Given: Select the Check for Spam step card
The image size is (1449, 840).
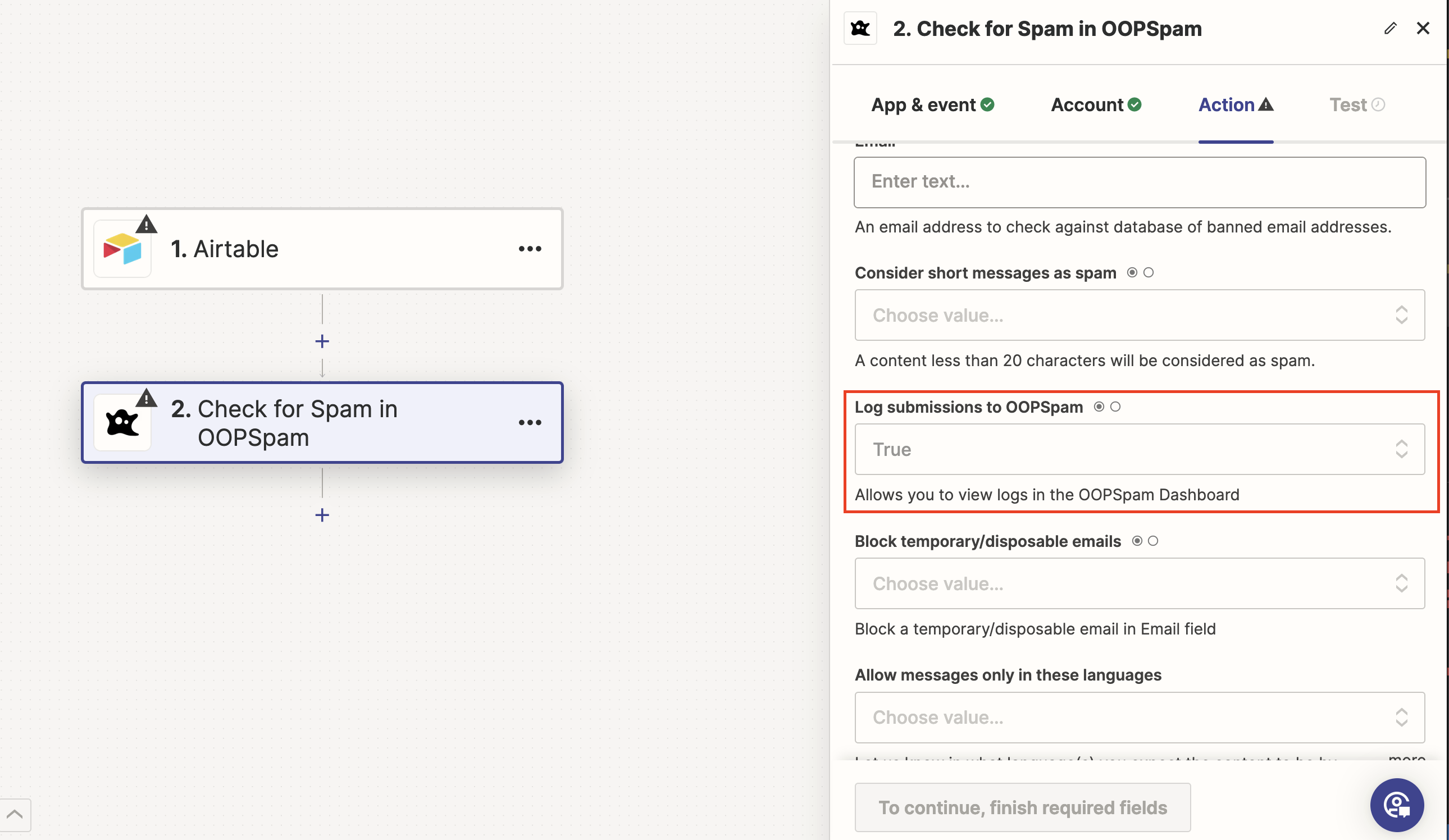Looking at the screenshot, I should pos(322,423).
